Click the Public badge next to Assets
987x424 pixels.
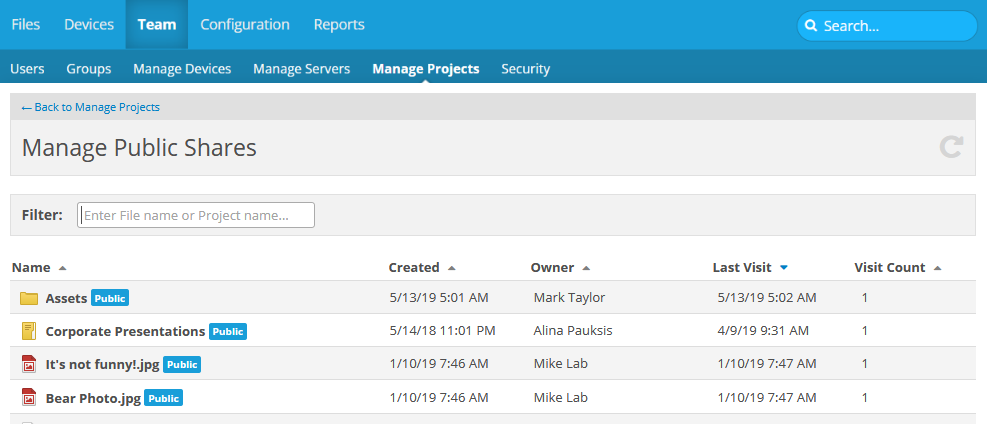(x=110, y=298)
